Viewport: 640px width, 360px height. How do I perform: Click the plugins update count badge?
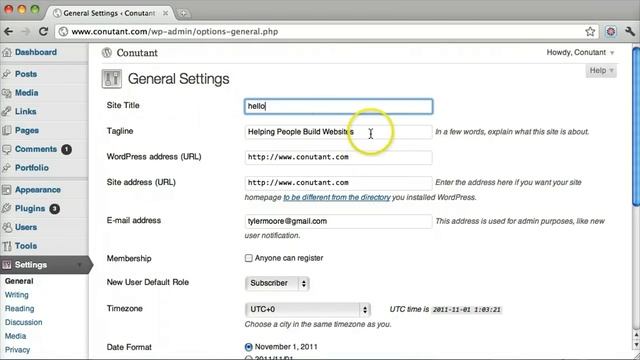click(54, 209)
